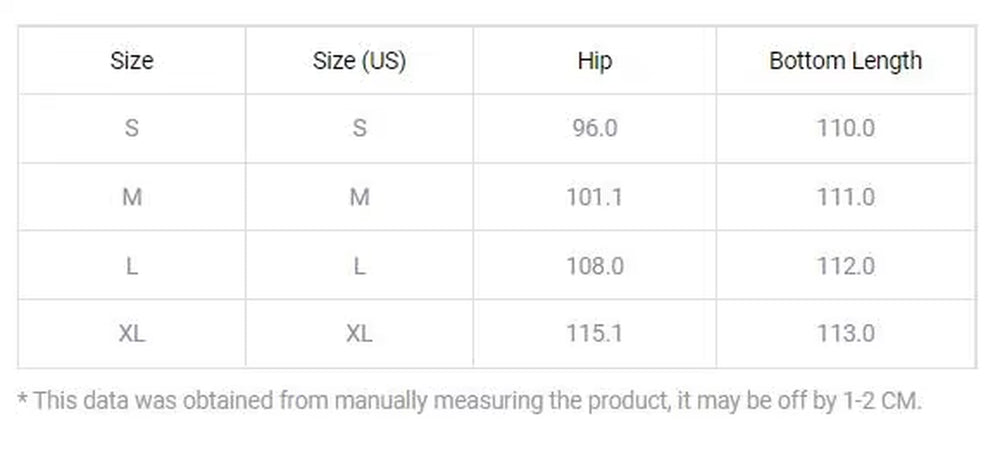The height and width of the screenshot is (452, 1000).
Task: Click bottom length value 111.0
Action: coord(846,197)
